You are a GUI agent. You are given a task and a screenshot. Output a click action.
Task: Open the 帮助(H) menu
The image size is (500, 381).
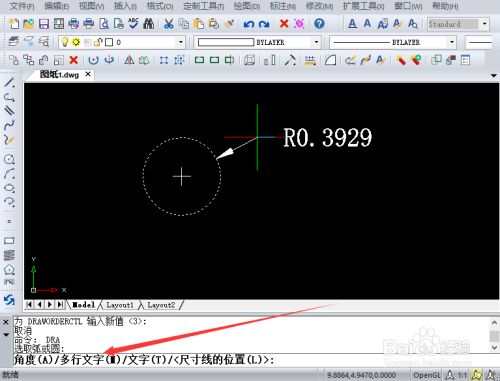445,6
